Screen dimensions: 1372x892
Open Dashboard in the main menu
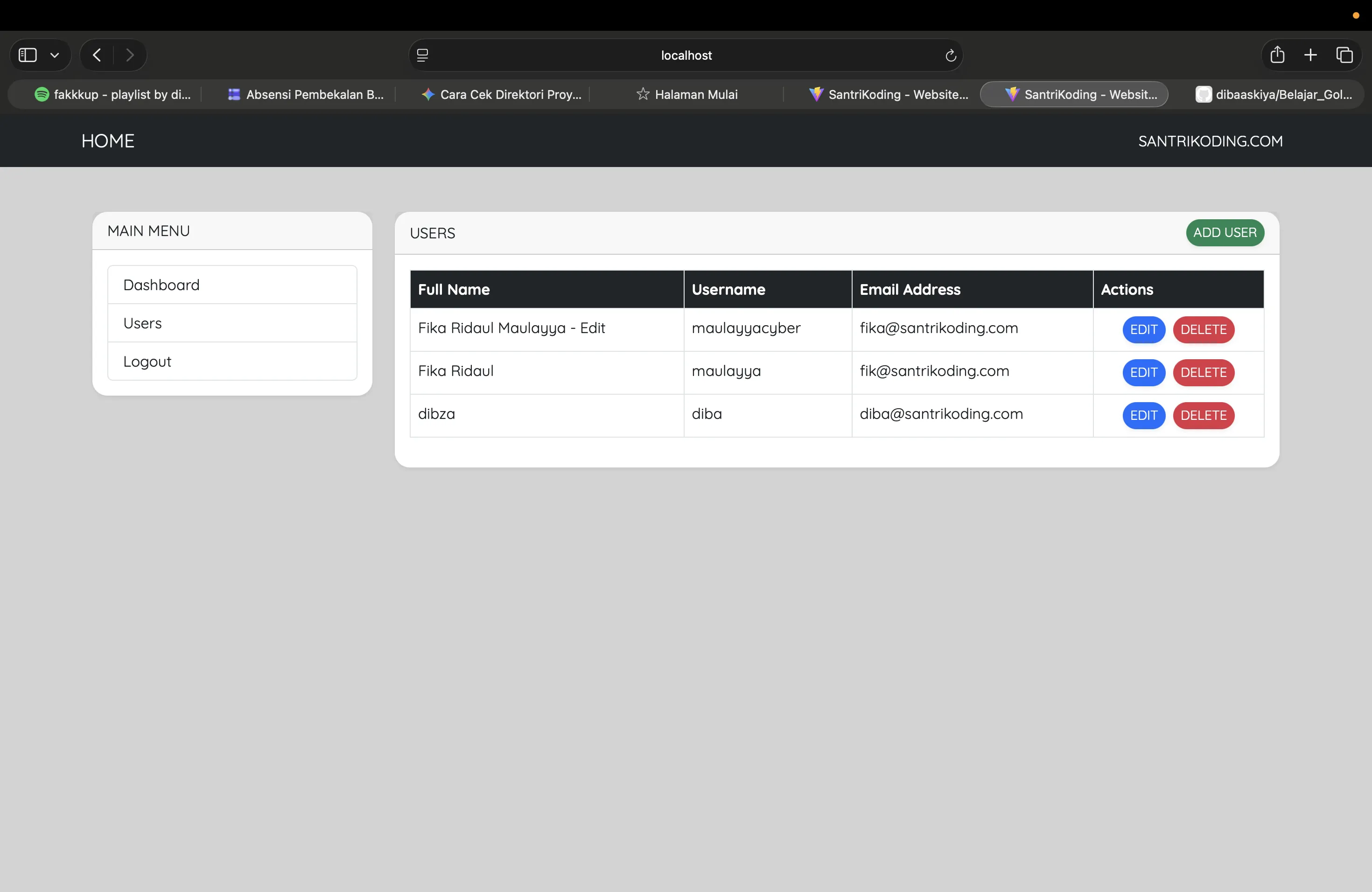click(x=232, y=285)
